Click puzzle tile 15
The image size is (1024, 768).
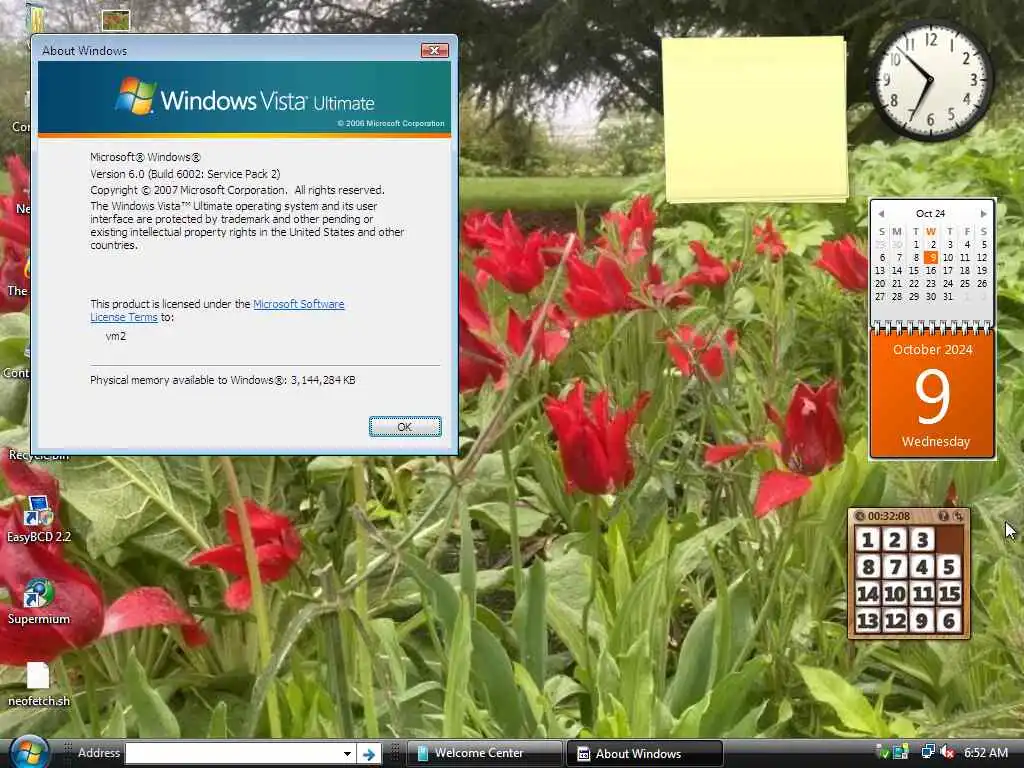(x=950, y=594)
